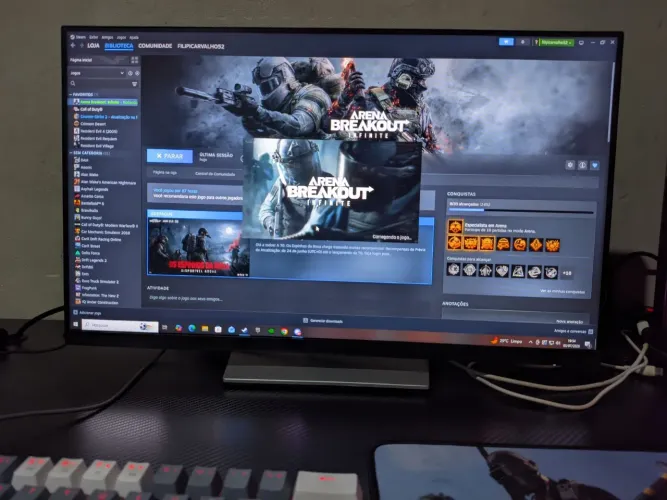Open Página da loja link

pyautogui.click(x=165, y=173)
